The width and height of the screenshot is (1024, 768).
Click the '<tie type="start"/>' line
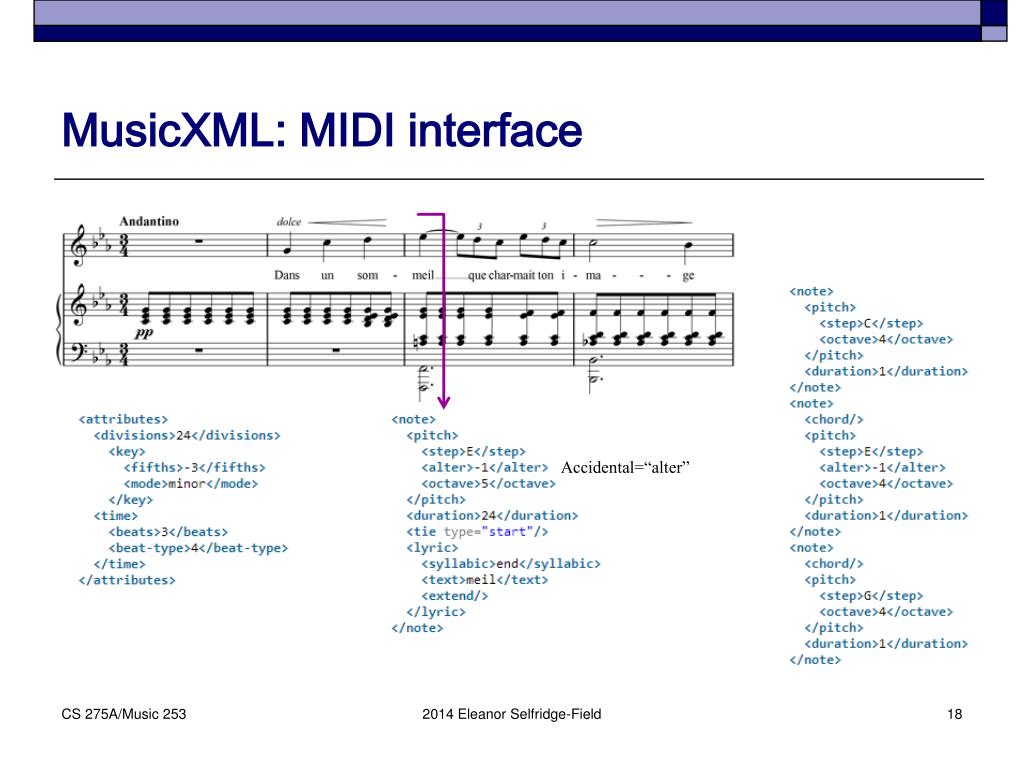(x=477, y=532)
